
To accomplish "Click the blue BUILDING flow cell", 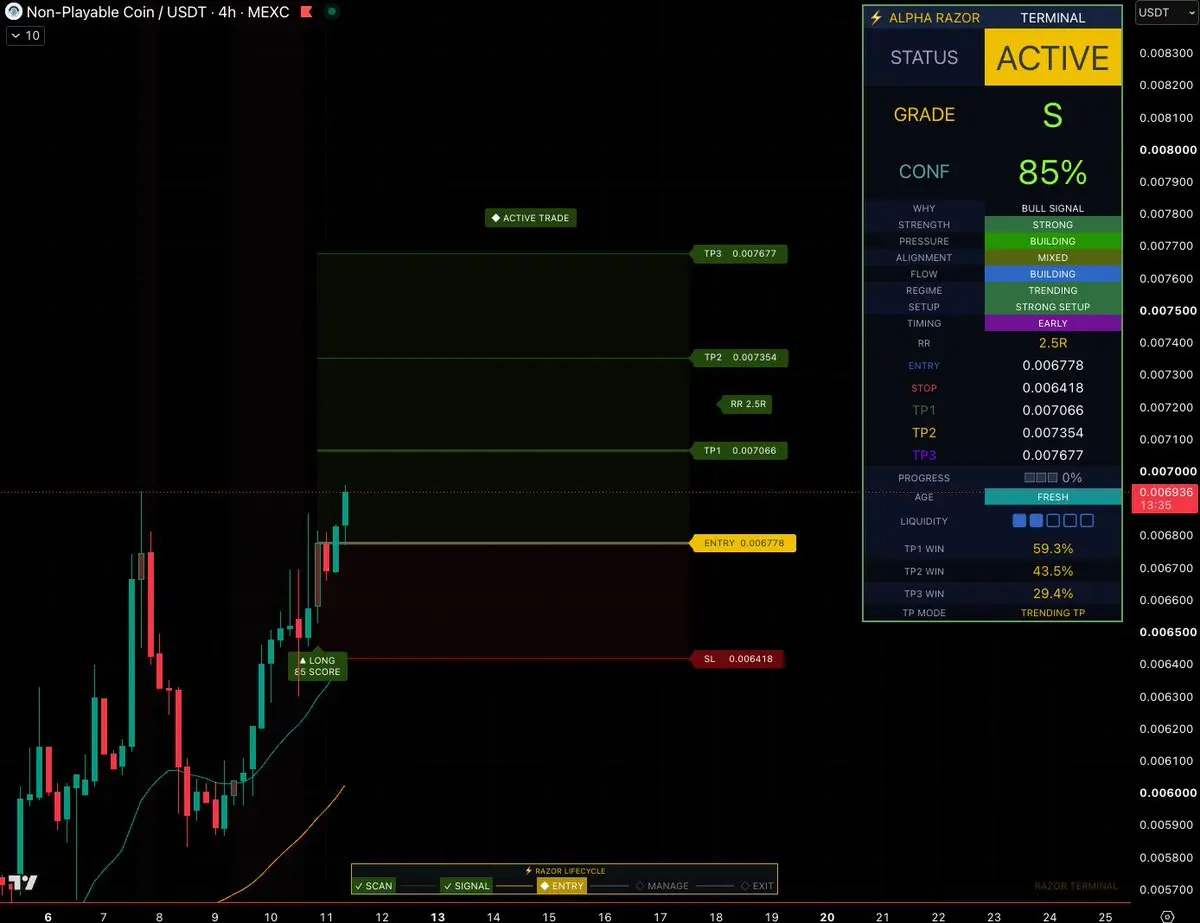I will pyautogui.click(x=1053, y=274).
